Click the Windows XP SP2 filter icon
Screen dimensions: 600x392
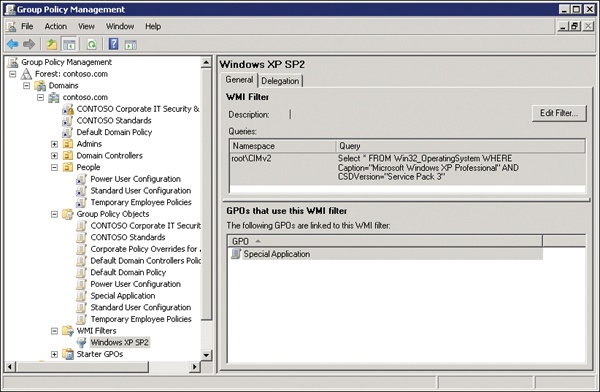coord(81,343)
